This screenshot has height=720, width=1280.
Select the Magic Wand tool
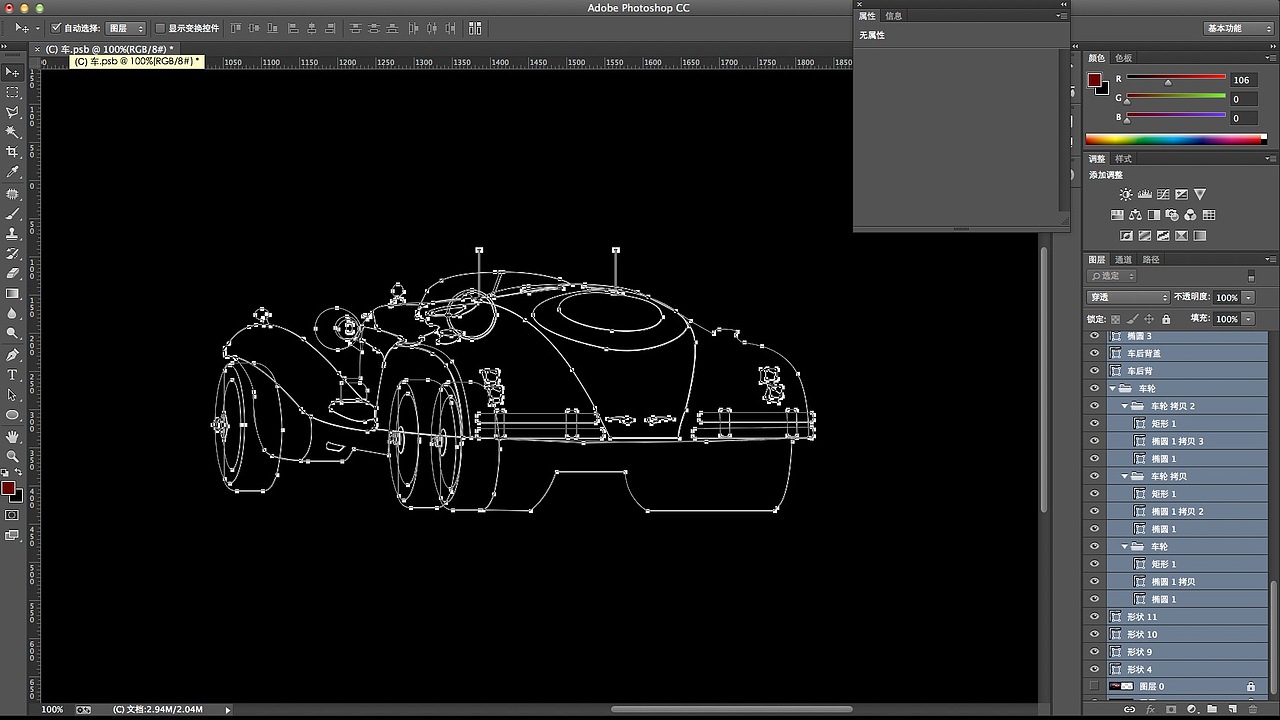pos(13,132)
